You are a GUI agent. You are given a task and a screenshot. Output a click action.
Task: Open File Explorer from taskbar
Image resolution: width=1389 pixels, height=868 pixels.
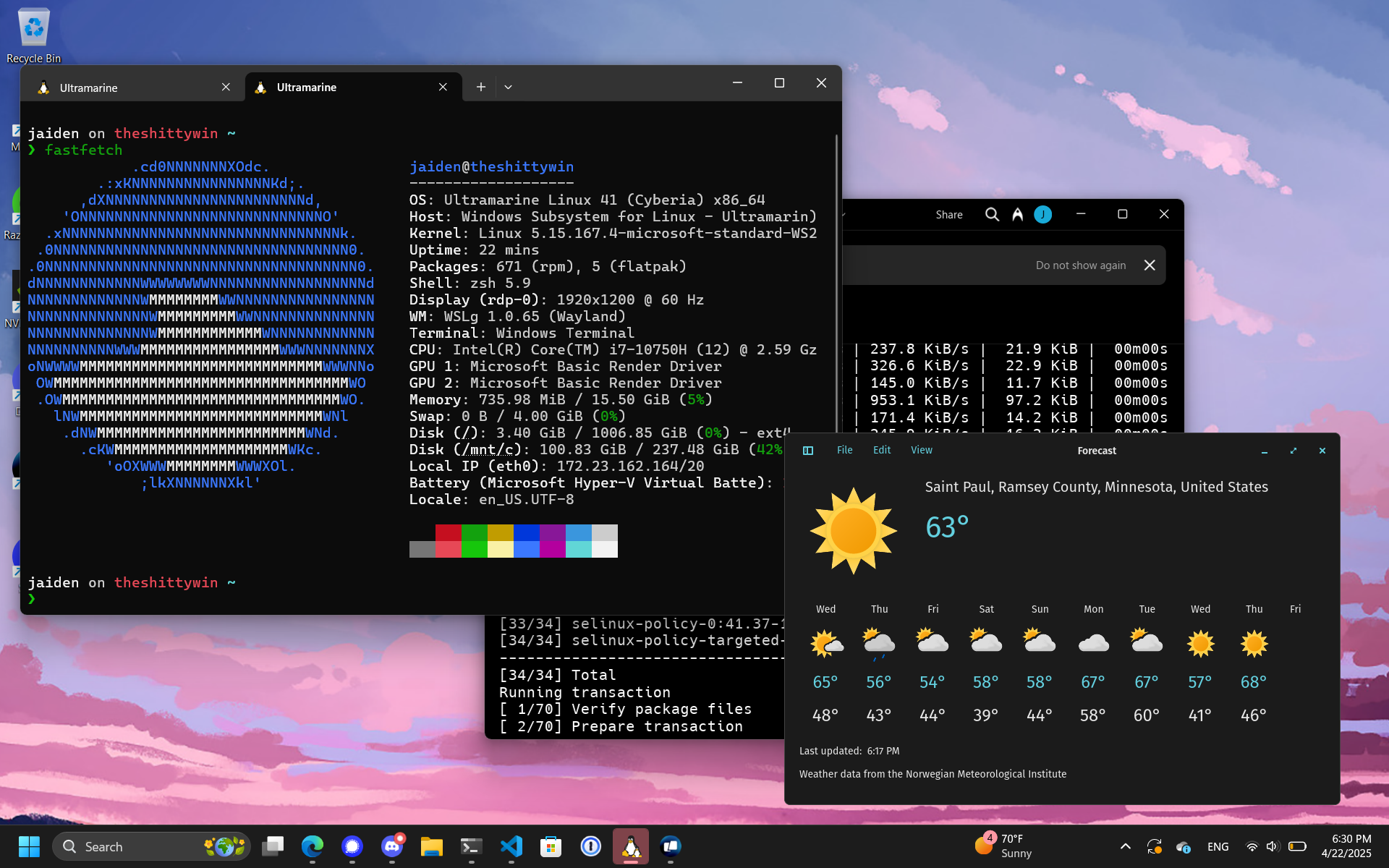(432, 846)
